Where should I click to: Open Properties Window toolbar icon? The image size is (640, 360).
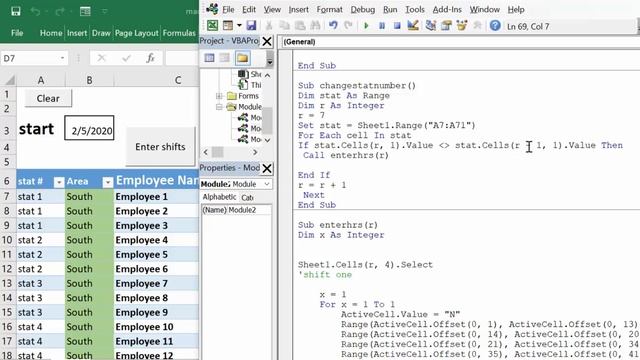click(x=446, y=26)
